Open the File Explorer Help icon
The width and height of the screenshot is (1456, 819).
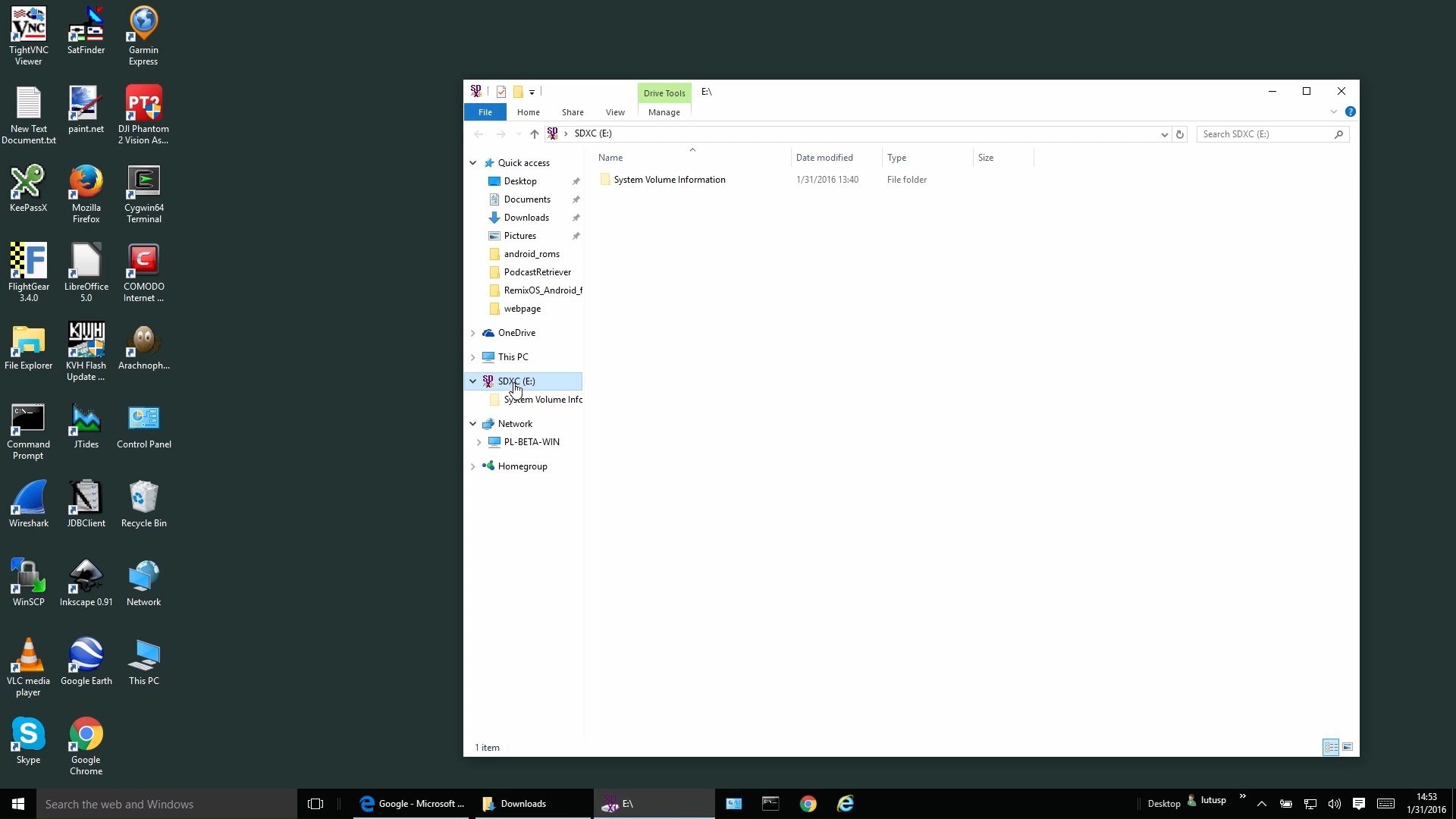[x=1351, y=111]
